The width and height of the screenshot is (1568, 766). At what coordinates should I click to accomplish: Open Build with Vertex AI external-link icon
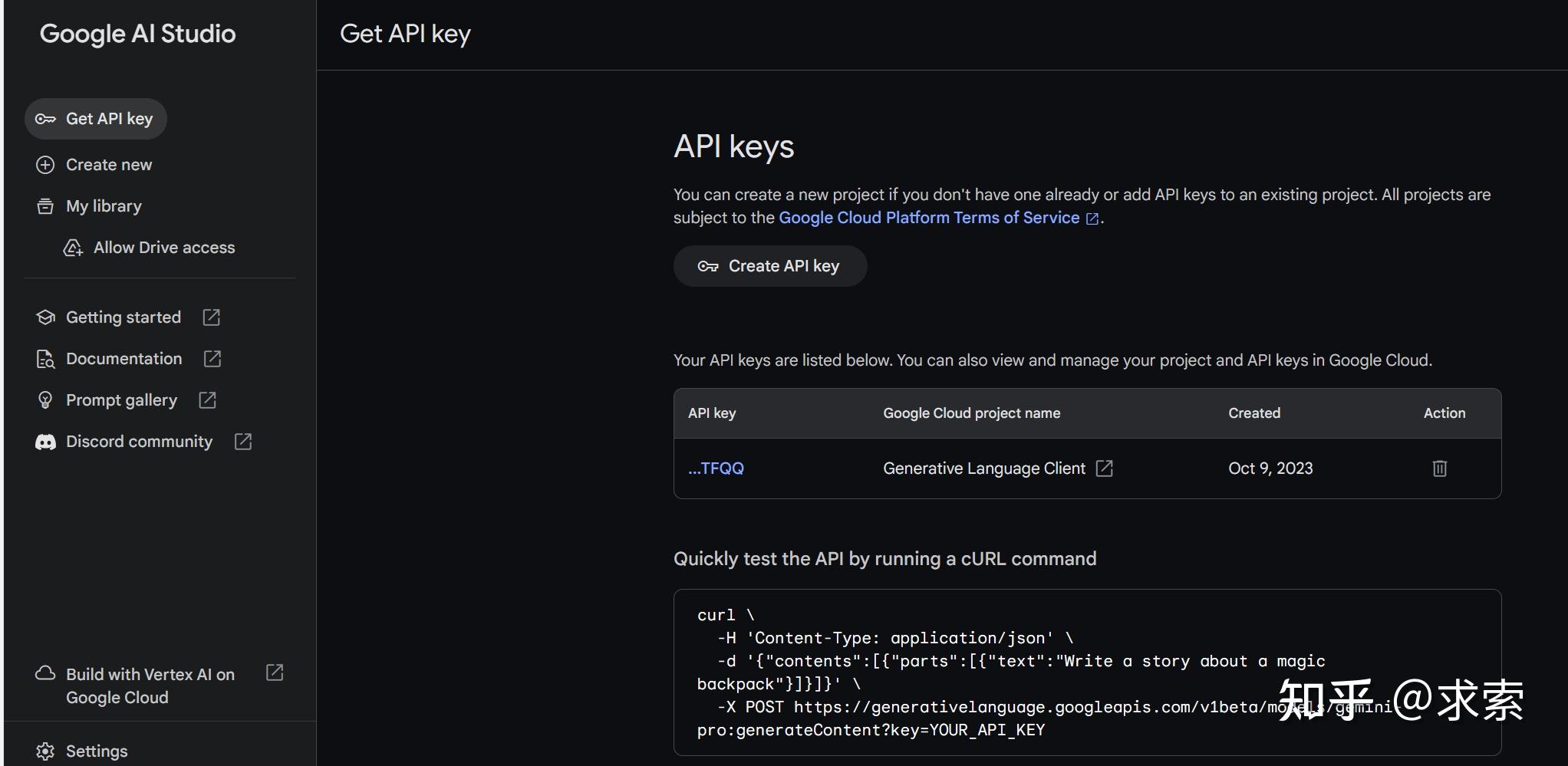tap(274, 672)
